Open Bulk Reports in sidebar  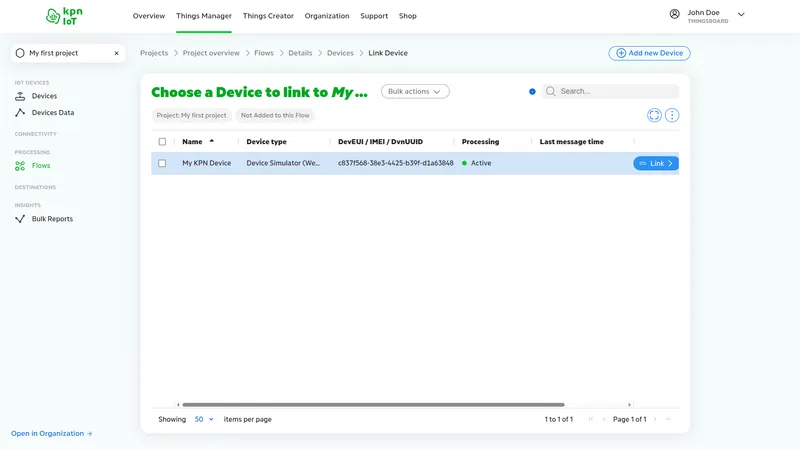(52, 219)
